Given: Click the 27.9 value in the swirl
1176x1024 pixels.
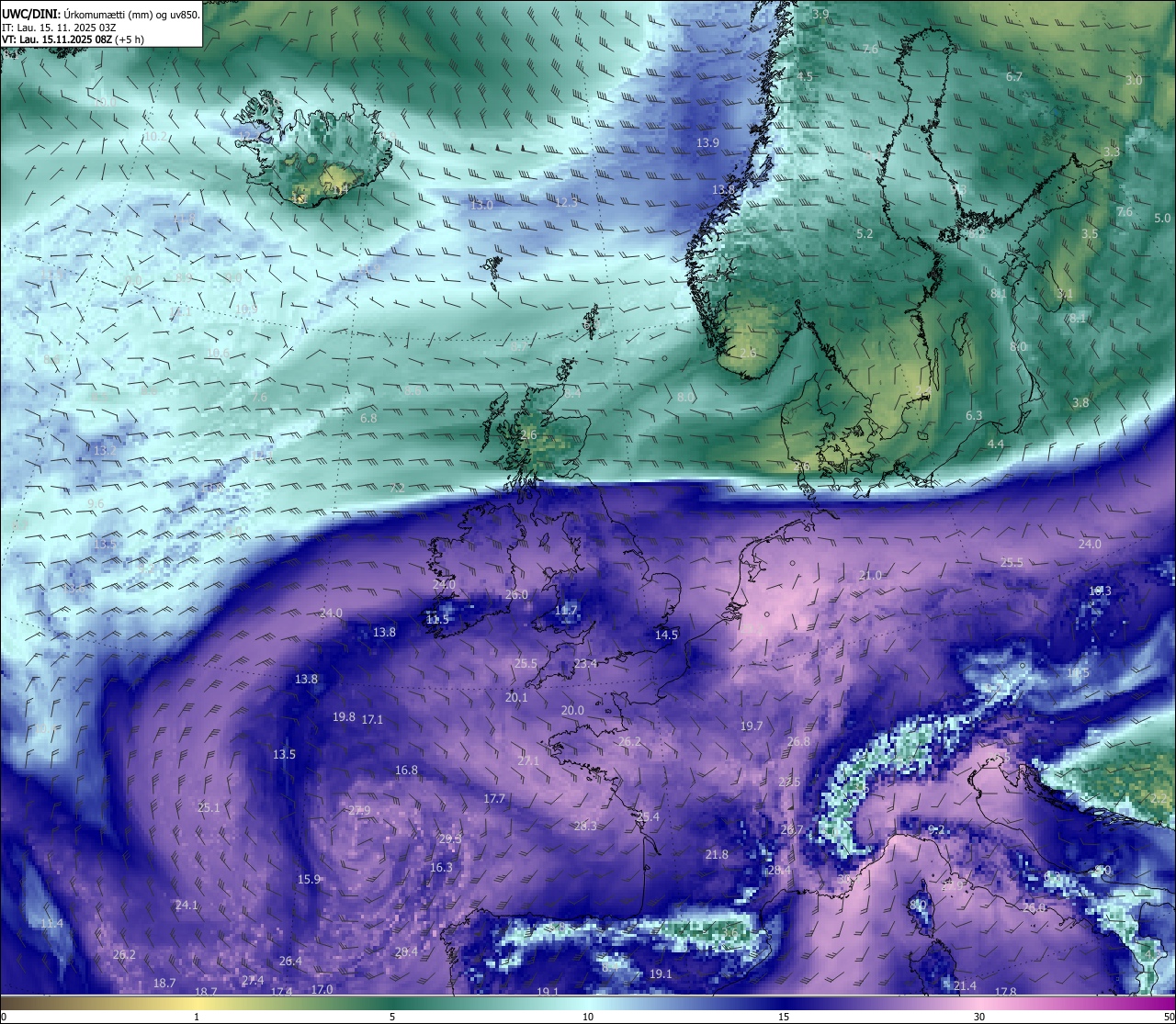Looking at the screenshot, I should click(359, 810).
